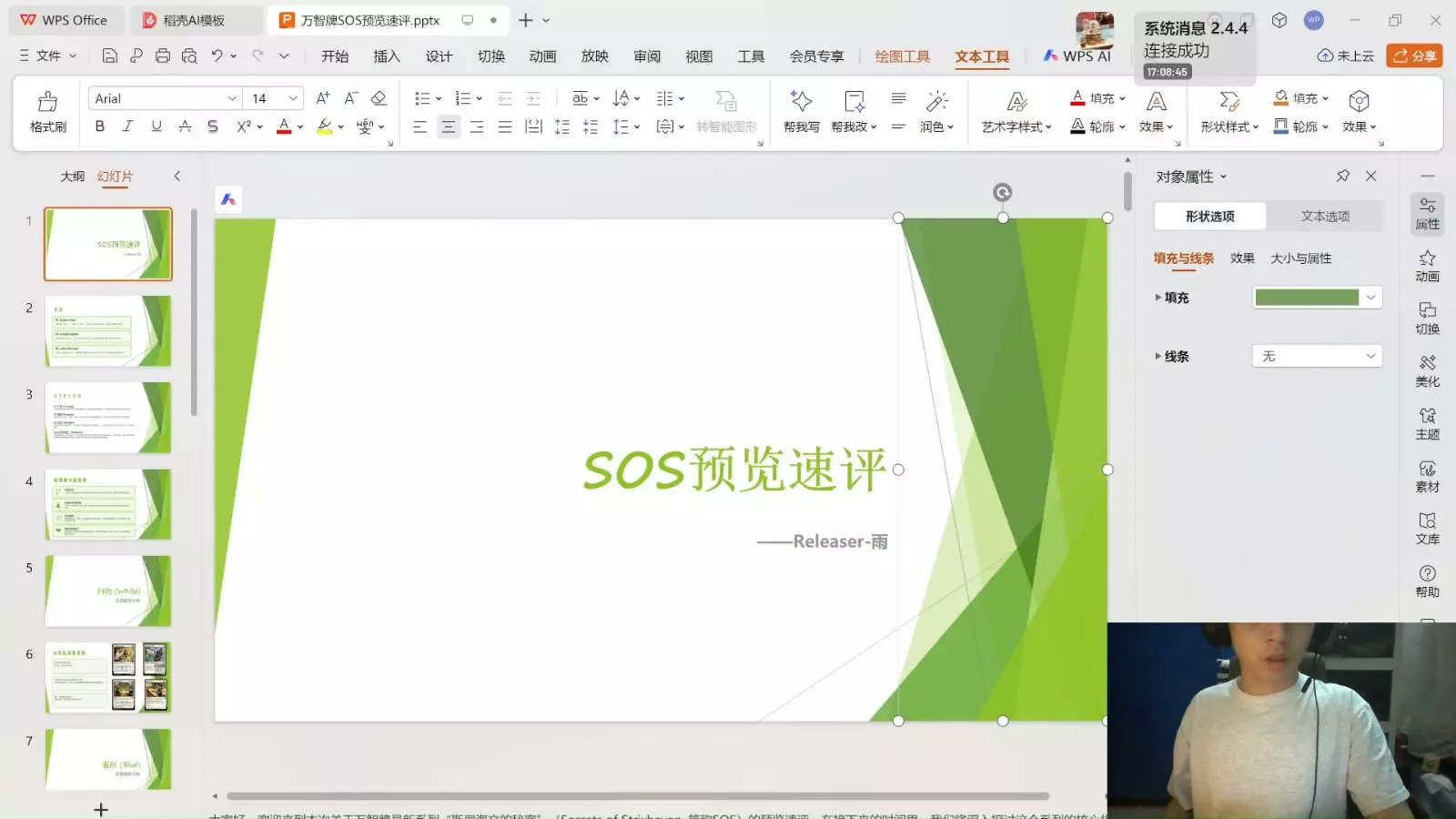1456x819 pixels.
Task: Open the 文件 File menu
Action: (47, 56)
